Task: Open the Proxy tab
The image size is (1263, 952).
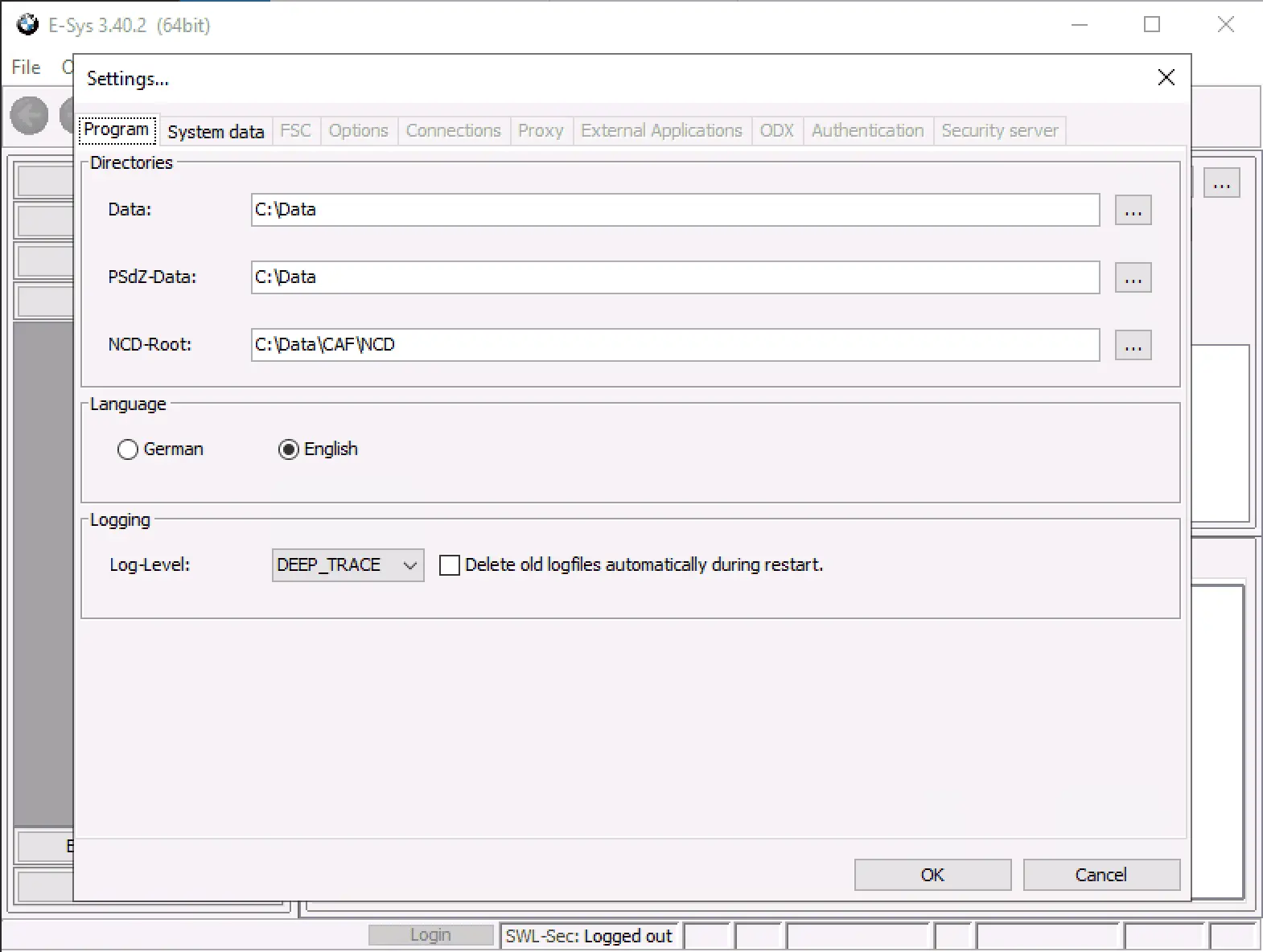Action: (541, 131)
